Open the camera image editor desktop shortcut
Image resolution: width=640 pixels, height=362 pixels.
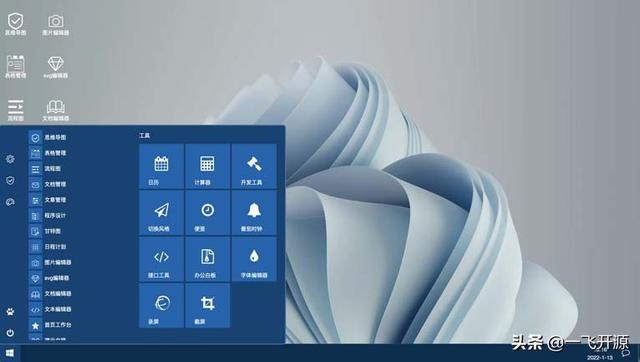[56, 24]
